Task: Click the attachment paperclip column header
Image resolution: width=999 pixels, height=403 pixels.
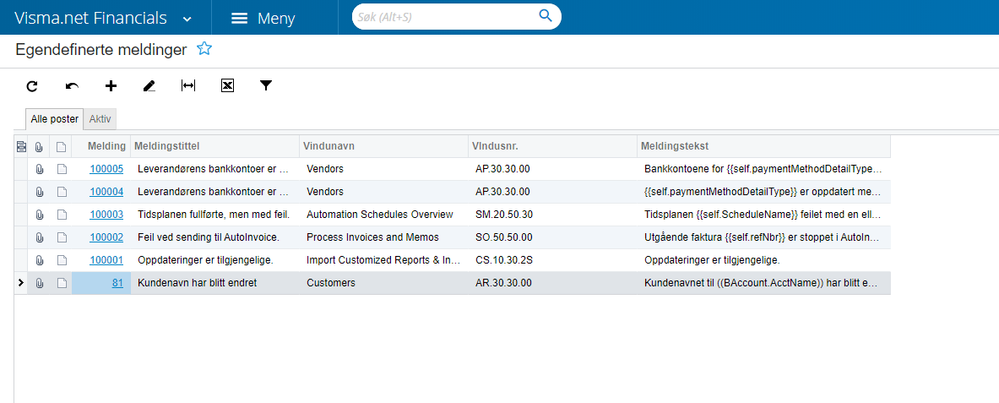Action: coord(39,147)
